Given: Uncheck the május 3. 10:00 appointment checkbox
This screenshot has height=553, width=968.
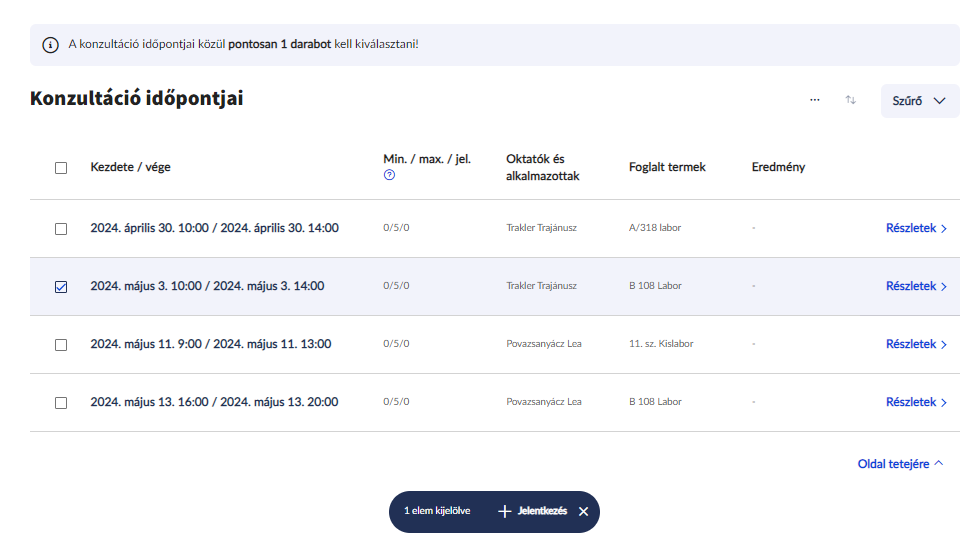Looking at the screenshot, I should (61, 286).
